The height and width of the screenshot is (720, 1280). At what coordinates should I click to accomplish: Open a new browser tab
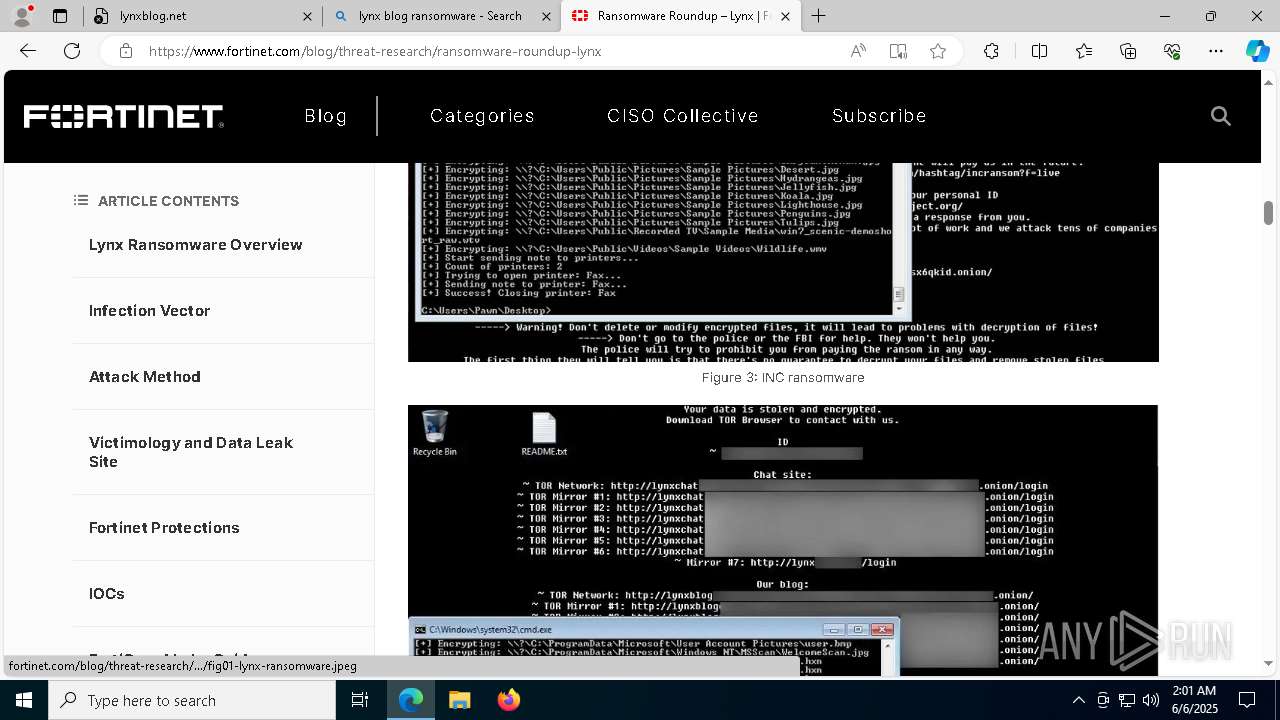point(819,16)
